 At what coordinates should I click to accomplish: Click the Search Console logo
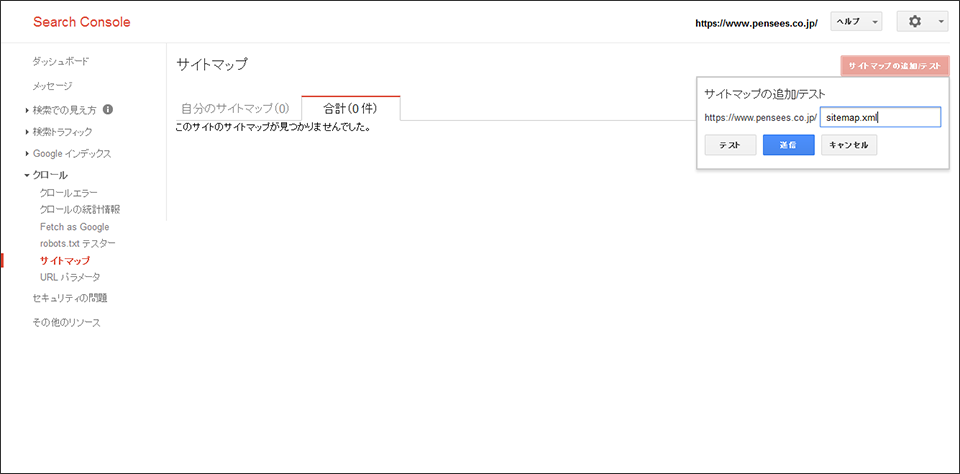[81, 22]
